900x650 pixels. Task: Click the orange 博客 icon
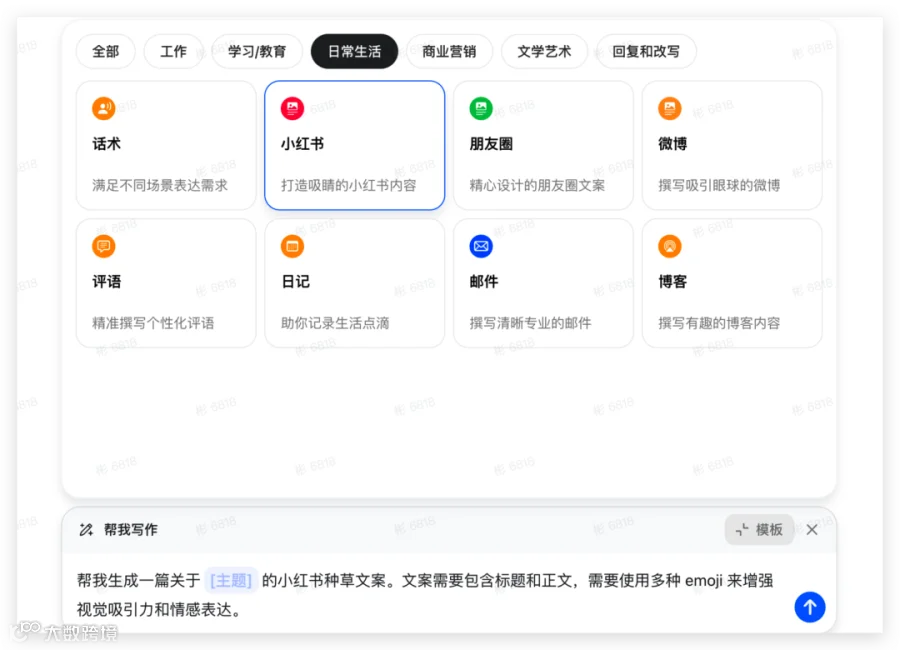670,246
